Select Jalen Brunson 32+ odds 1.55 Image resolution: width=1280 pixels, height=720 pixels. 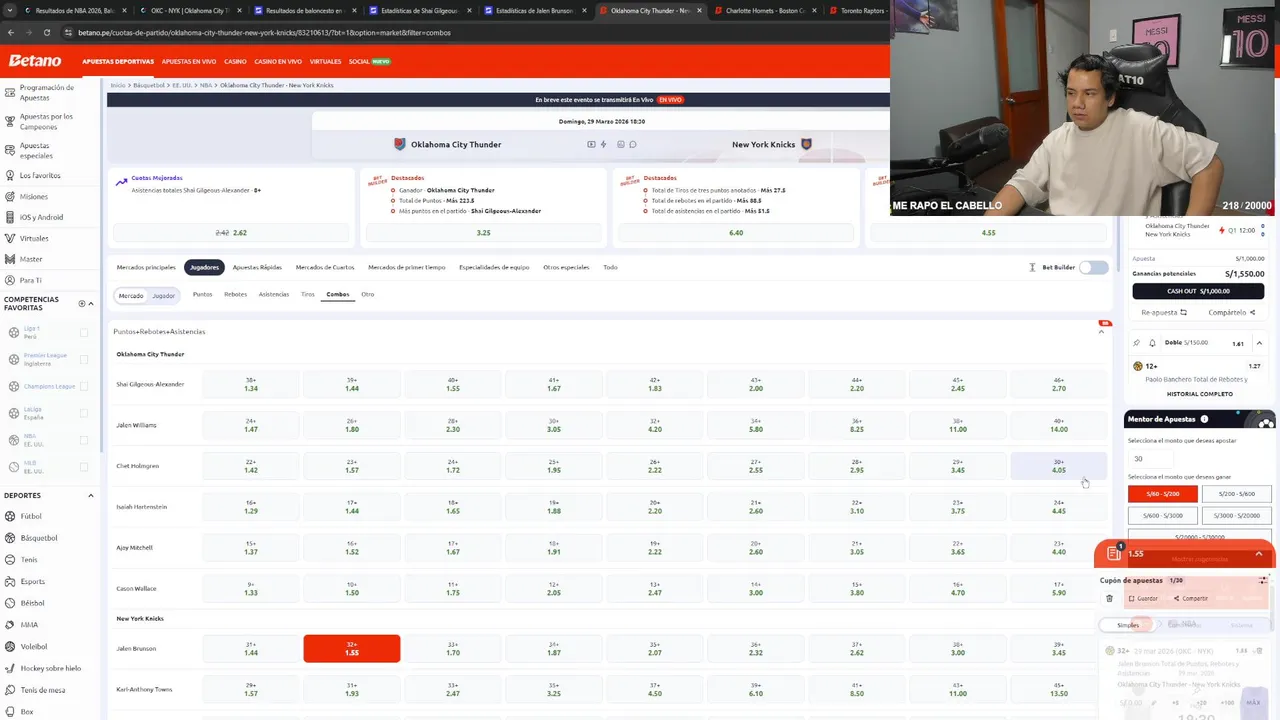click(352, 648)
